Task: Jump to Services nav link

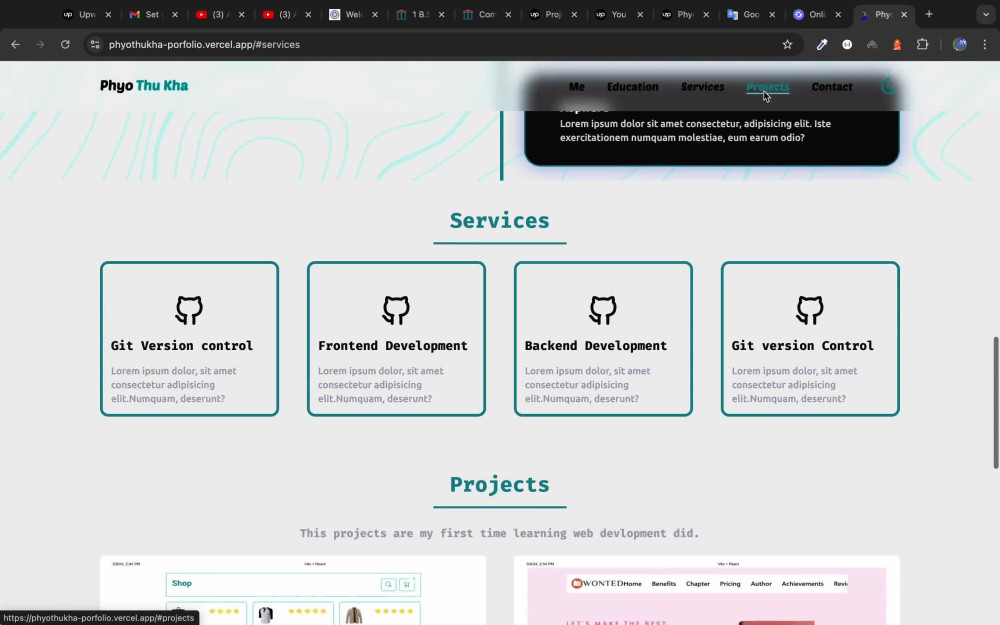Action: click(702, 87)
